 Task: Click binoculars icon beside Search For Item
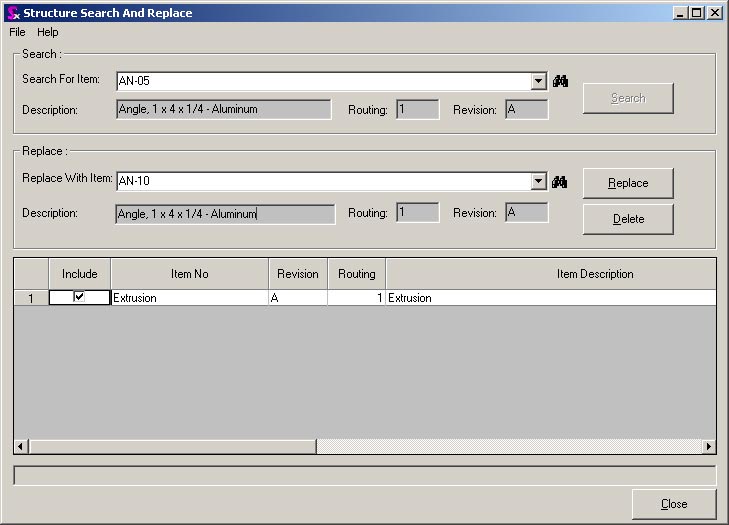[560, 81]
